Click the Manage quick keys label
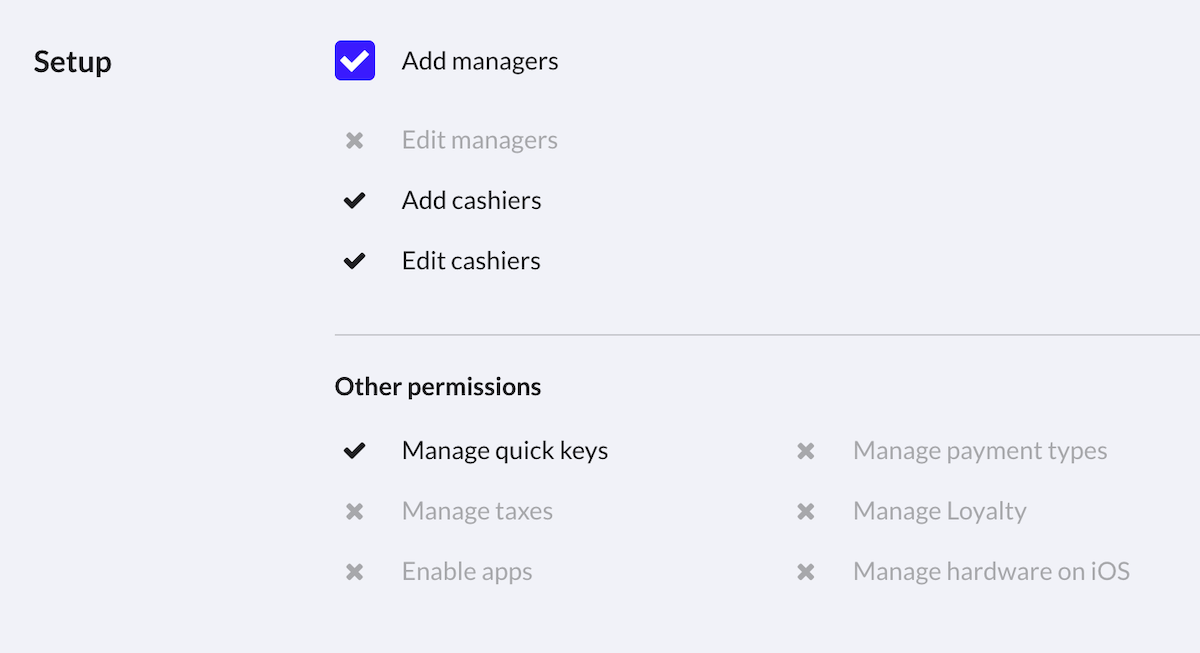1200x653 pixels. click(504, 450)
